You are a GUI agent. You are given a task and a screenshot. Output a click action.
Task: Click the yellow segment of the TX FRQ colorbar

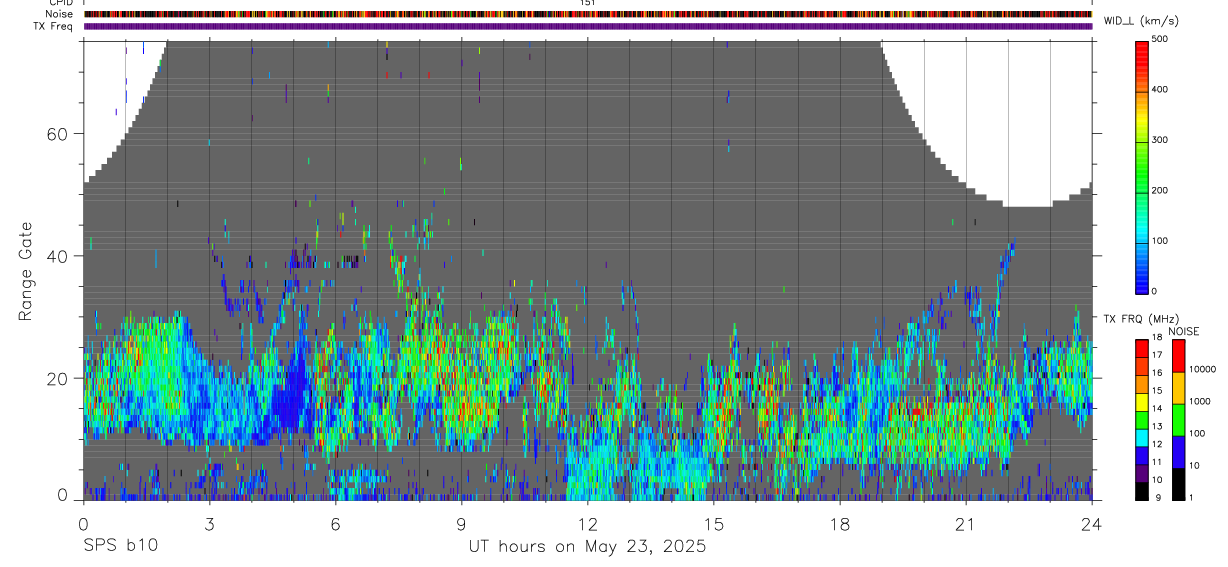pos(1142,402)
